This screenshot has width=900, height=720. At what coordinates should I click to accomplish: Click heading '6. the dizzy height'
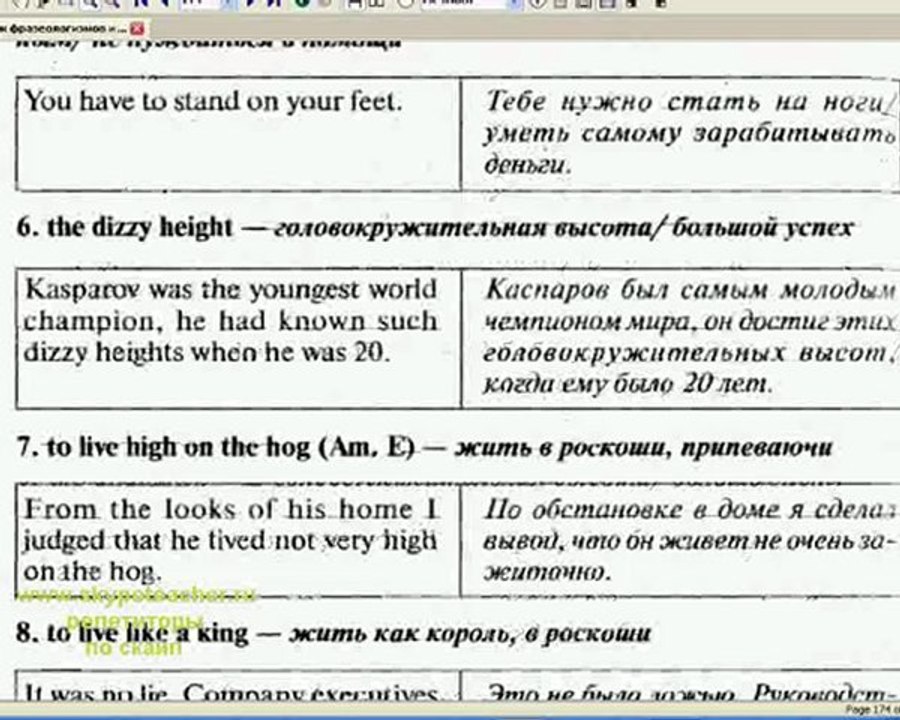click(125, 227)
